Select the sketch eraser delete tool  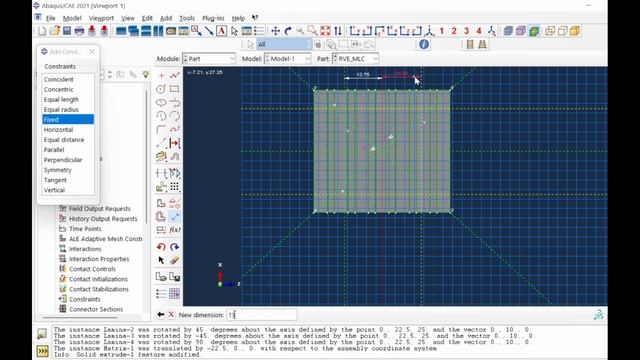point(175,260)
